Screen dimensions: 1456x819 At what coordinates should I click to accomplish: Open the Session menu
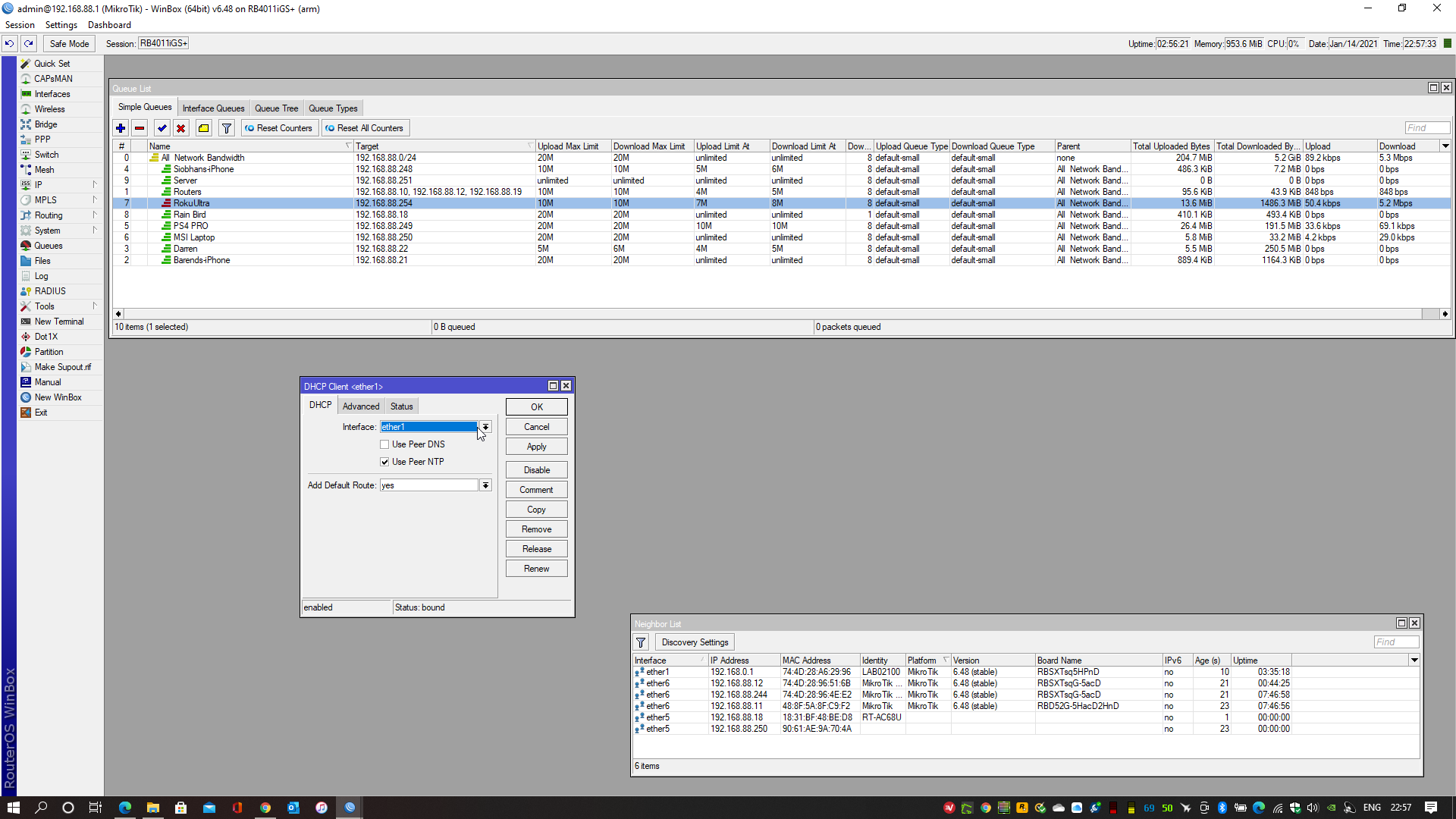[x=20, y=24]
